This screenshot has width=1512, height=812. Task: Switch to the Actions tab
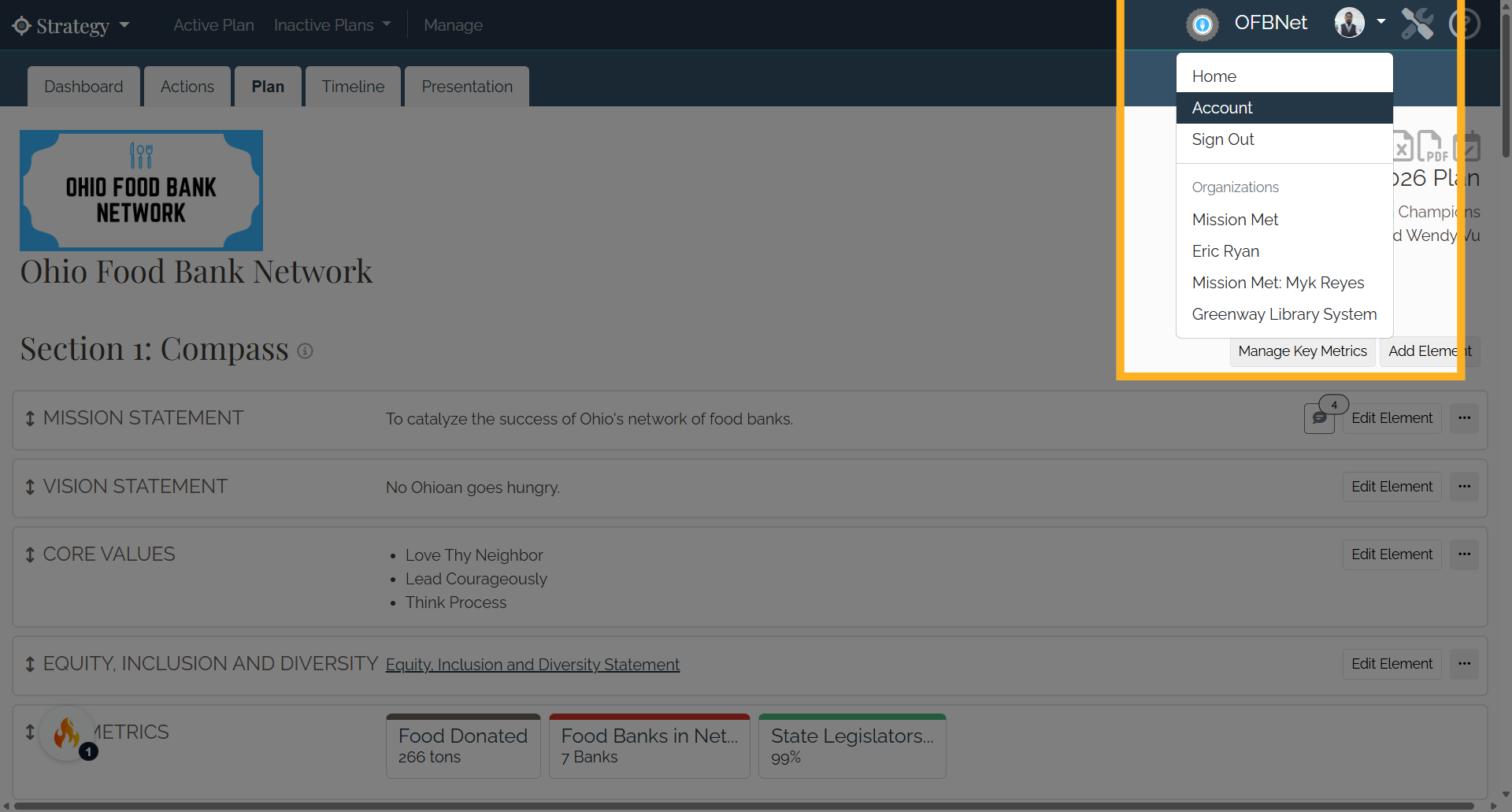click(187, 87)
